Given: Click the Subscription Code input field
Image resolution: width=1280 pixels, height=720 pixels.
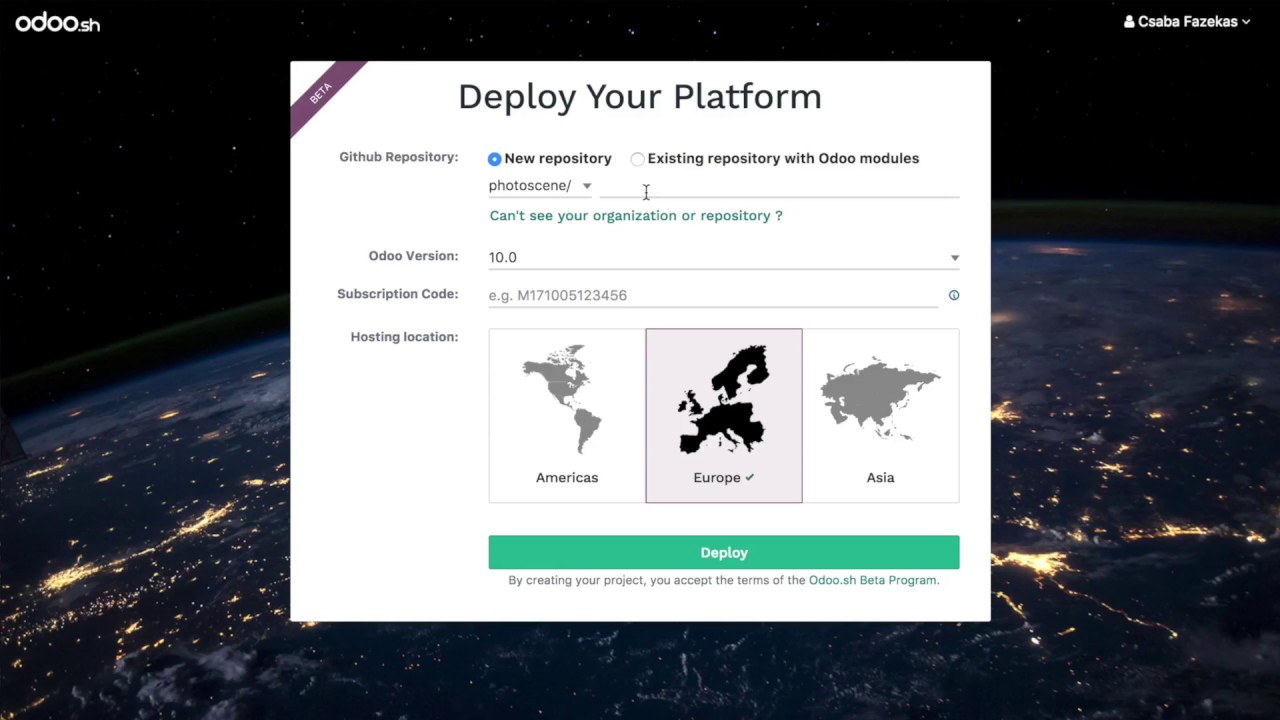Looking at the screenshot, I should click(713, 295).
